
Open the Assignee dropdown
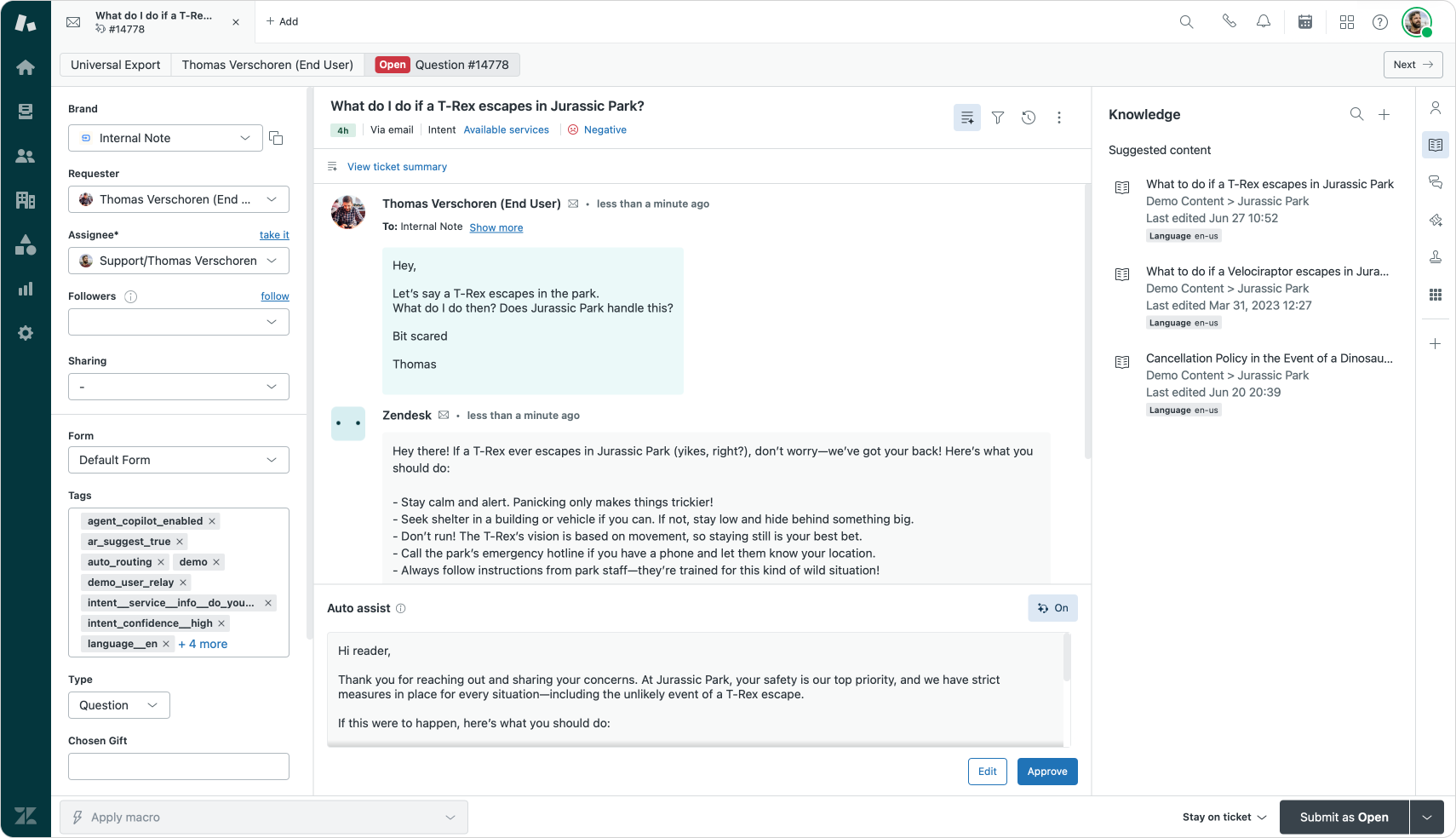click(x=179, y=261)
